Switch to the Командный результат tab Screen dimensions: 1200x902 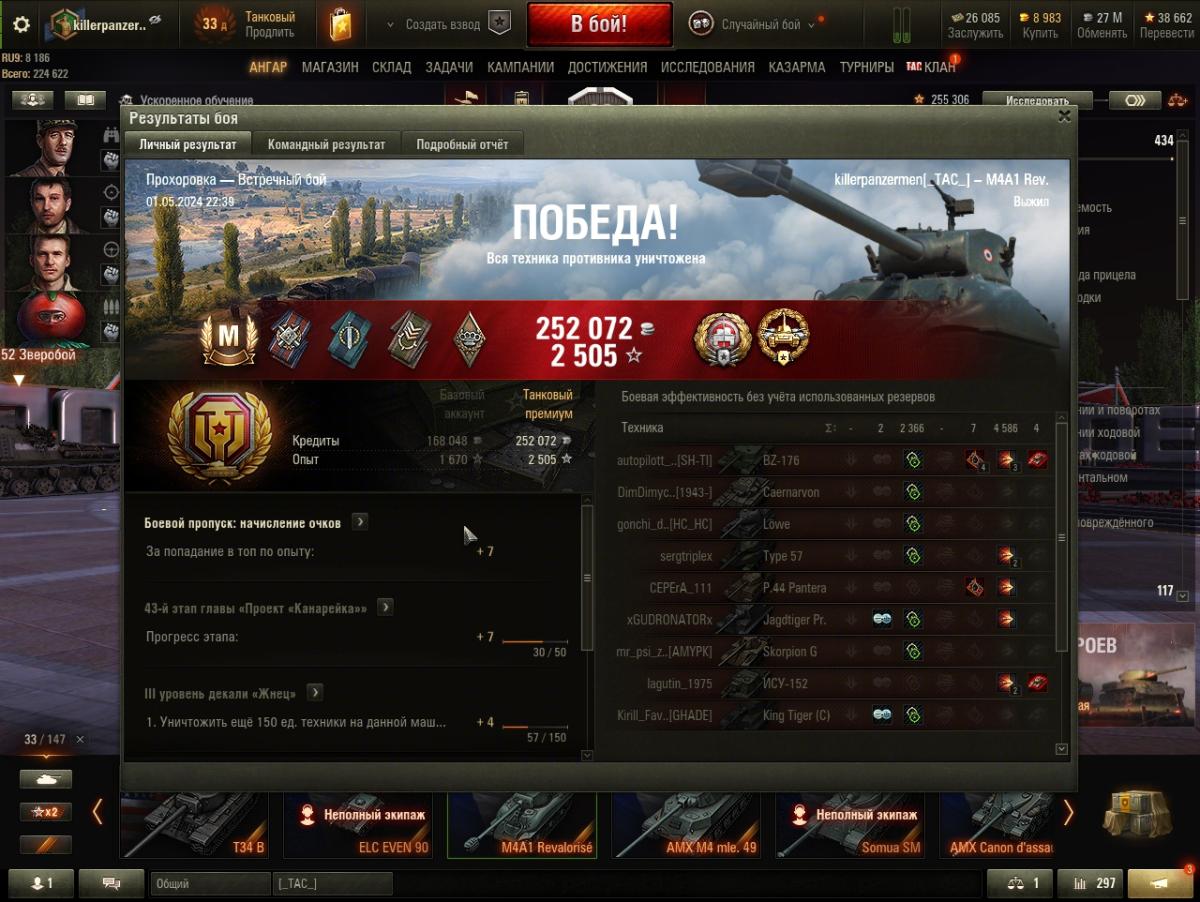[326, 144]
